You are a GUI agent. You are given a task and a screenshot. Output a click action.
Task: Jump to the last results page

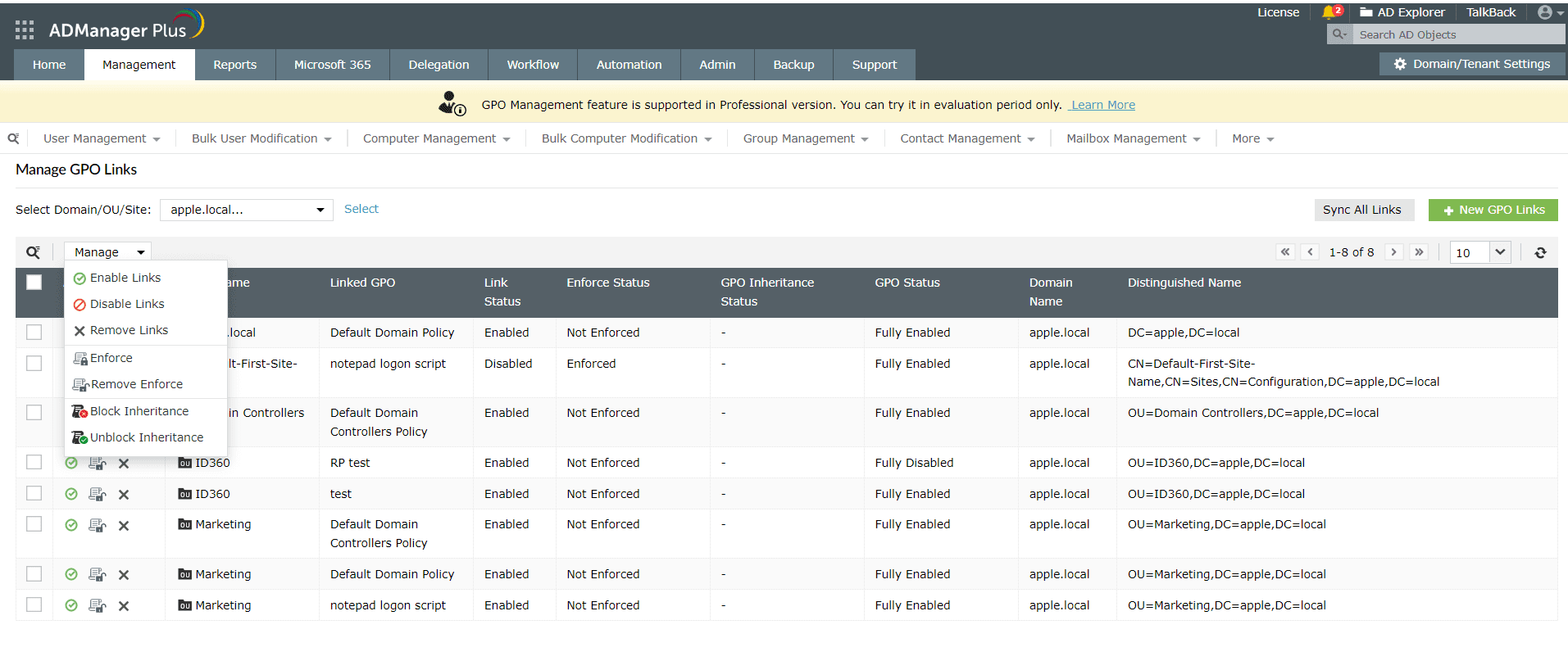point(1419,252)
